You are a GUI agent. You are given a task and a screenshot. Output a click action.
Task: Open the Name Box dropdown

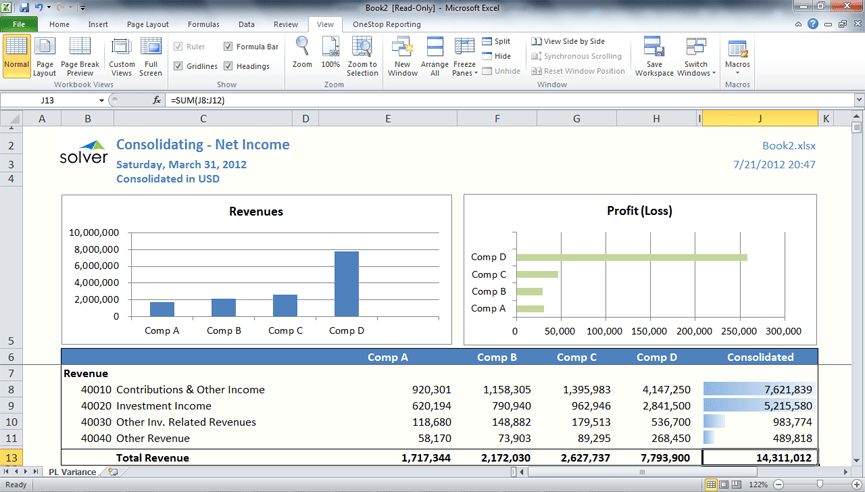pos(102,100)
